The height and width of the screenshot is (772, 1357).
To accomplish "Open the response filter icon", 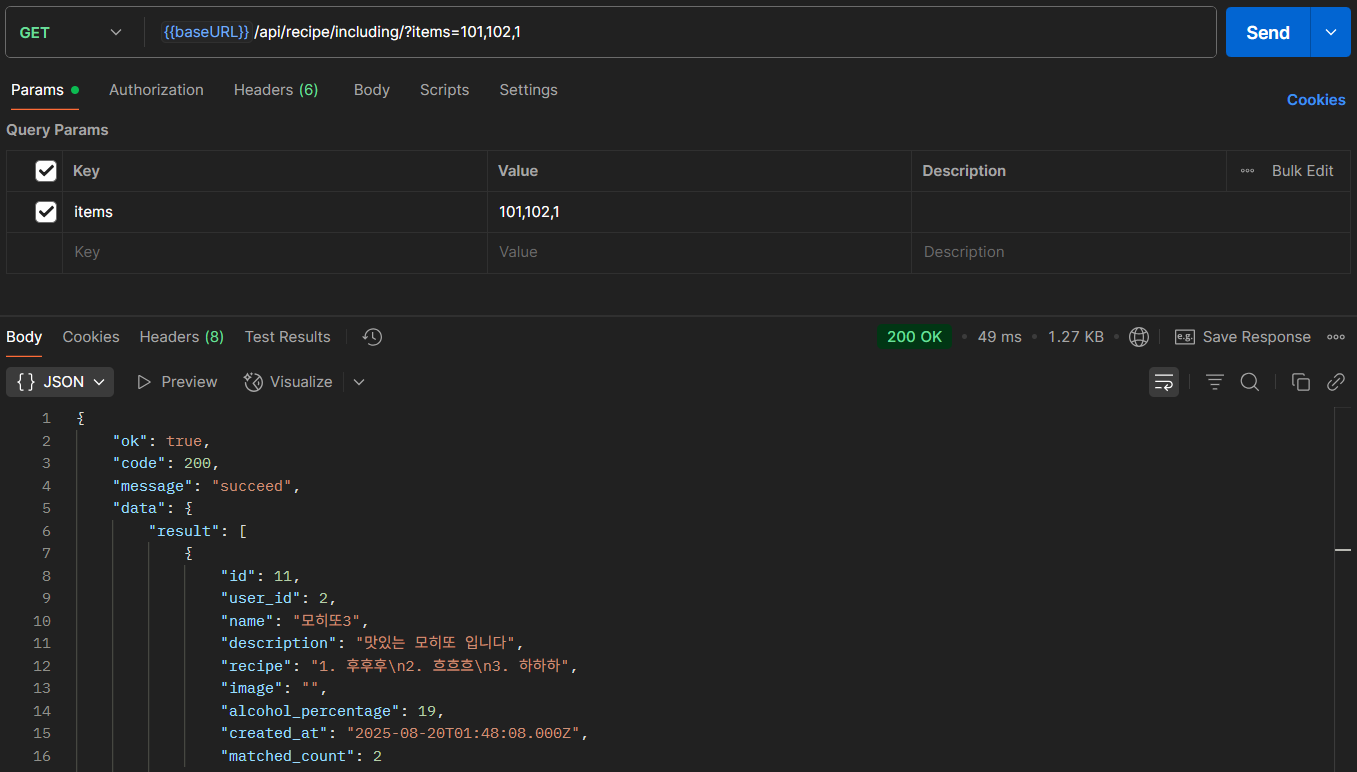I will pos(1215,382).
